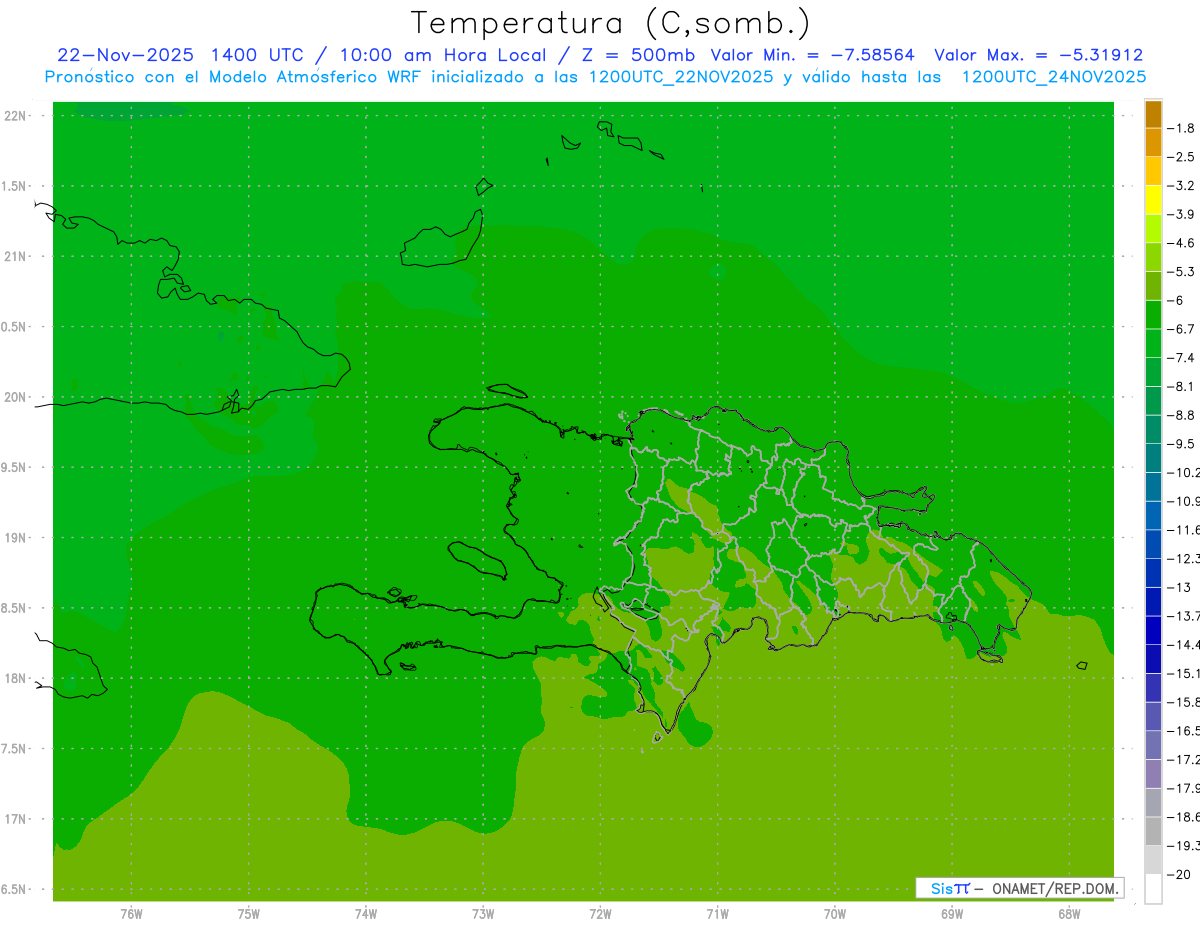Screen dimensions: 1200x927
Task: Click the "76W" longitude axis label
Action: click(131, 914)
